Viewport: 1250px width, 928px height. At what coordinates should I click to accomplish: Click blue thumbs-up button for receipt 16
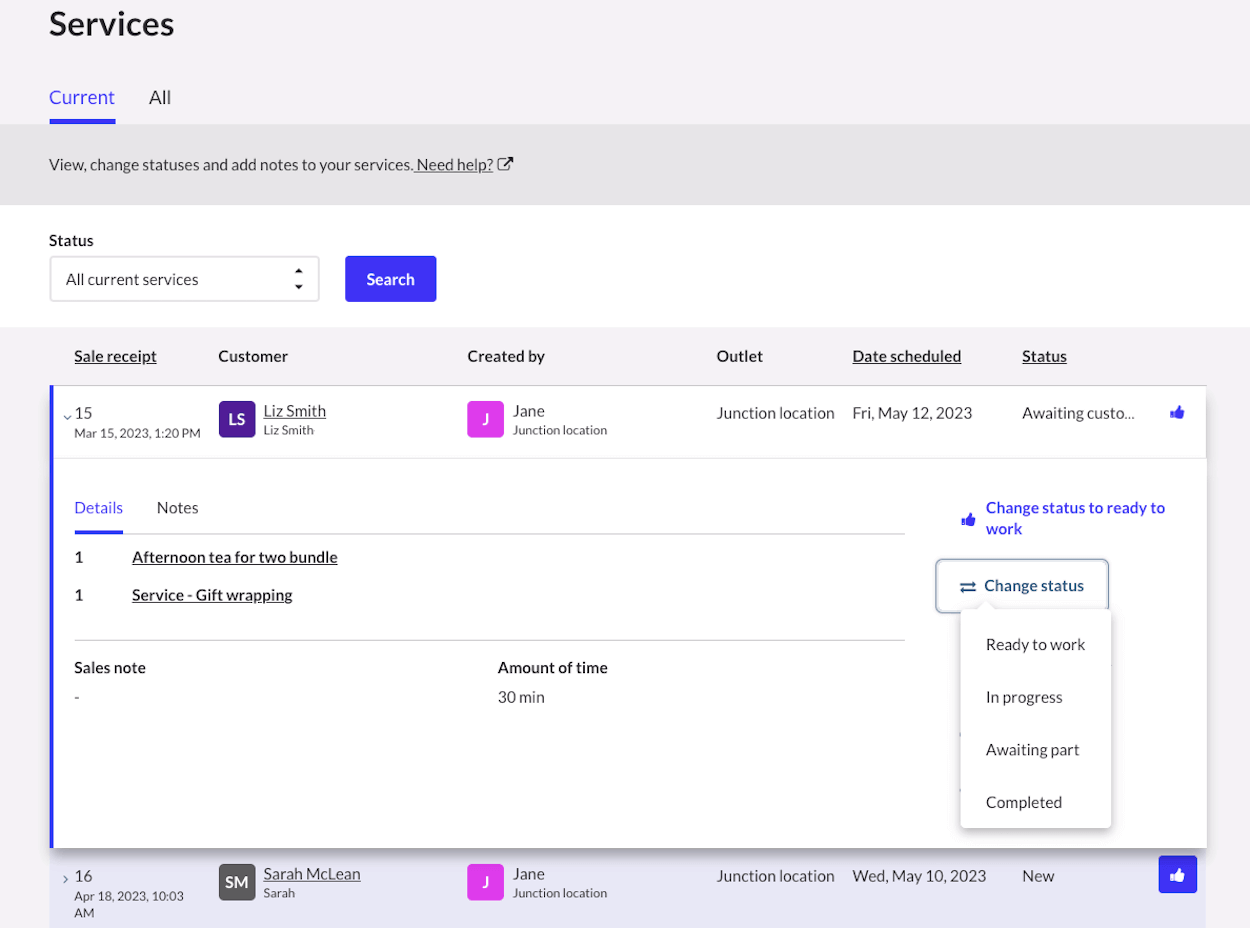click(1177, 875)
